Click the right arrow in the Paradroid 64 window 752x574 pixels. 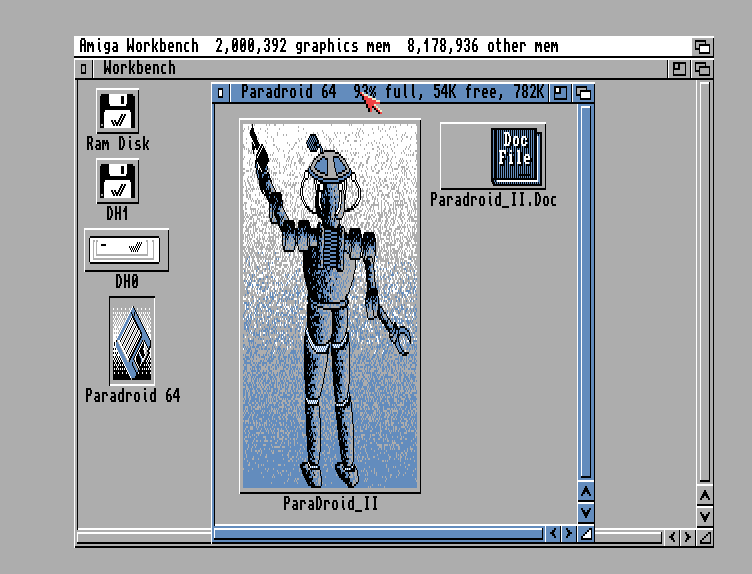(x=569, y=533)
